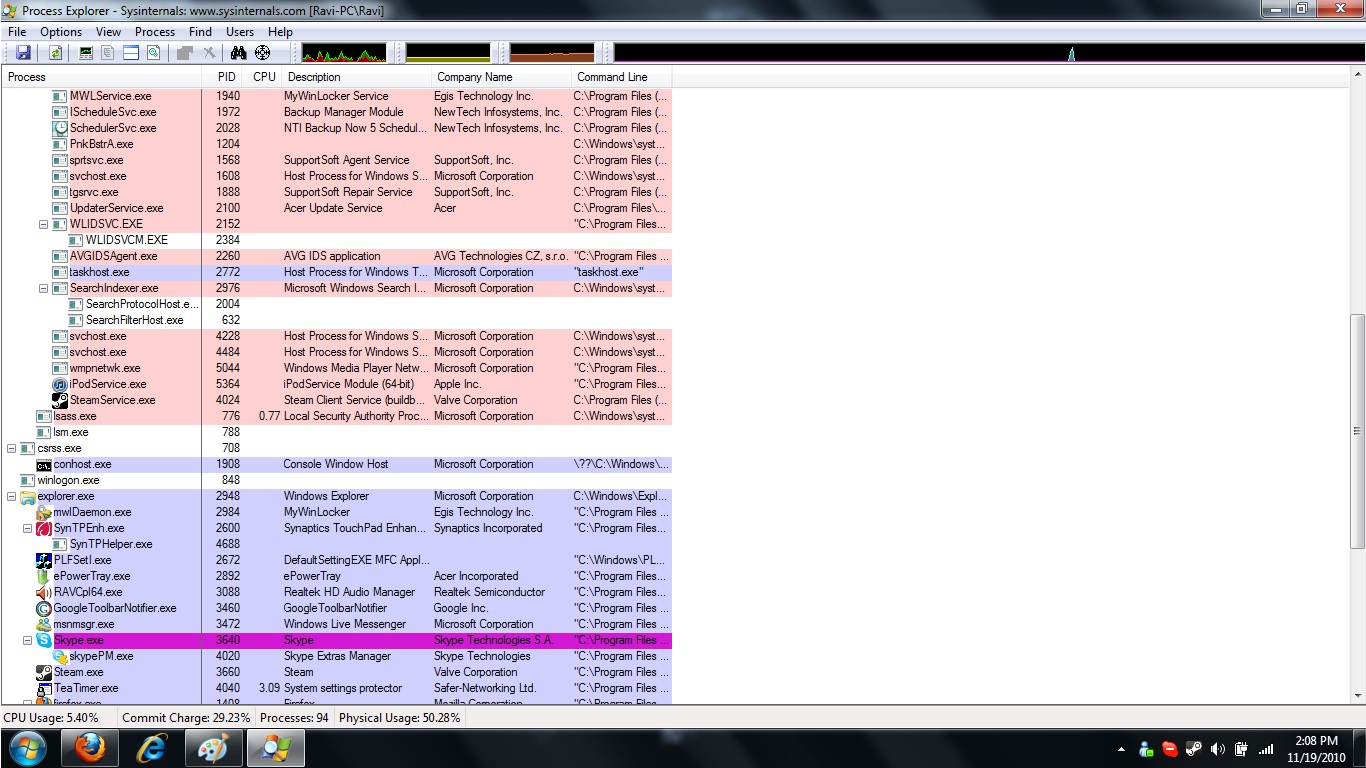Screen dimensions: 1366x768
Task: Sort by the Process column header
Action: tap(102, 77)
